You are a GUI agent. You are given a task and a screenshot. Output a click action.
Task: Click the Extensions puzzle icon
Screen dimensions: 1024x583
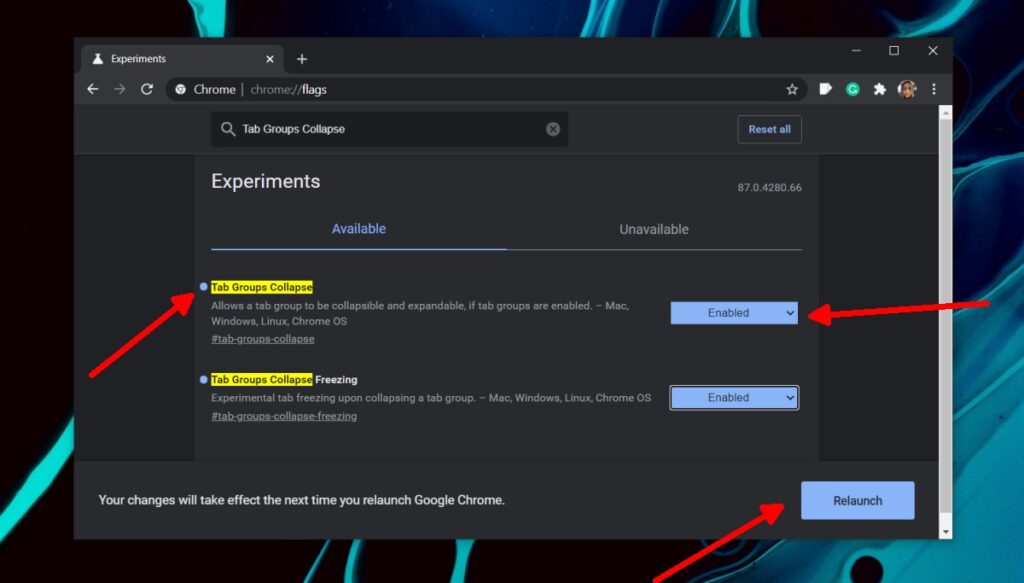point(879,89)
